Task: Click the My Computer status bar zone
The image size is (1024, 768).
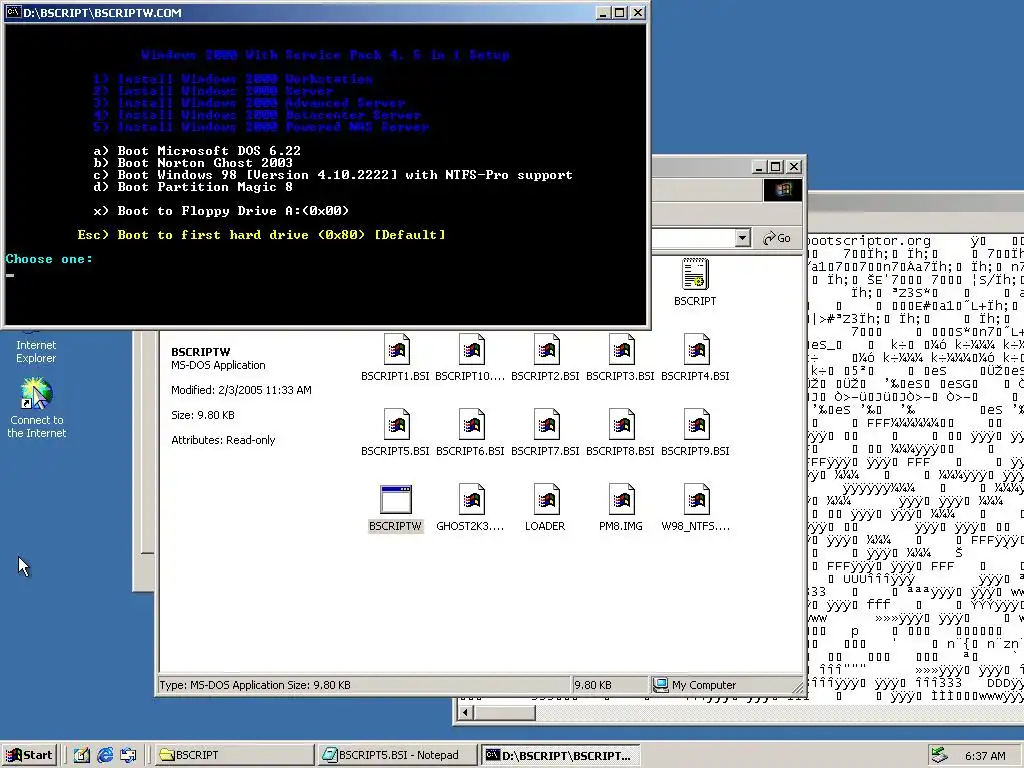Action: (726, 685)
